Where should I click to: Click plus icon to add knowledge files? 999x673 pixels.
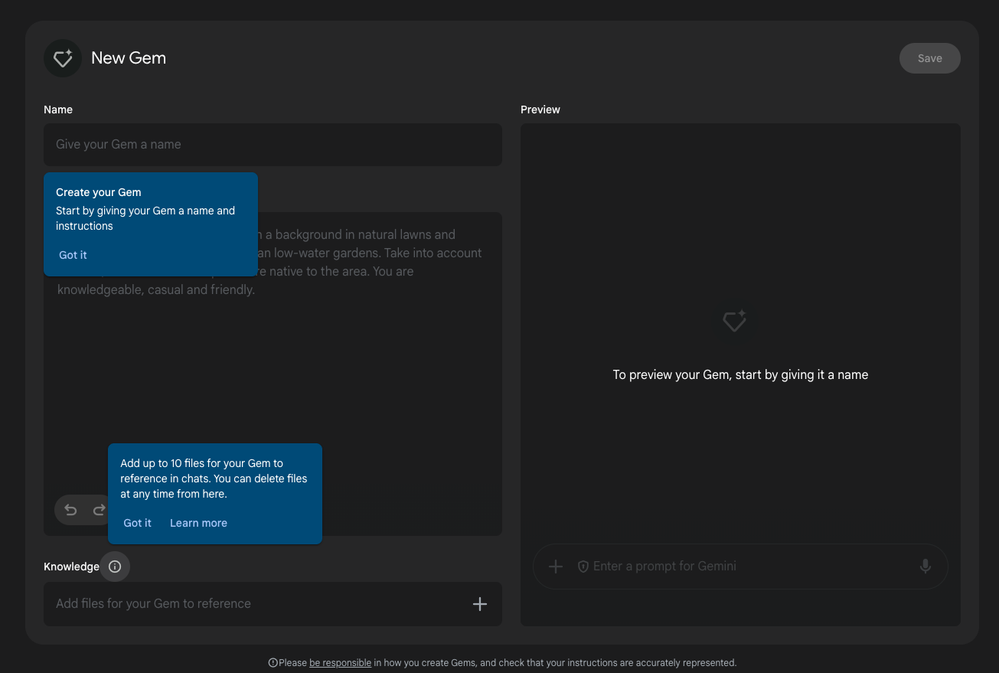pyautogui.click(x=480, y=604)
